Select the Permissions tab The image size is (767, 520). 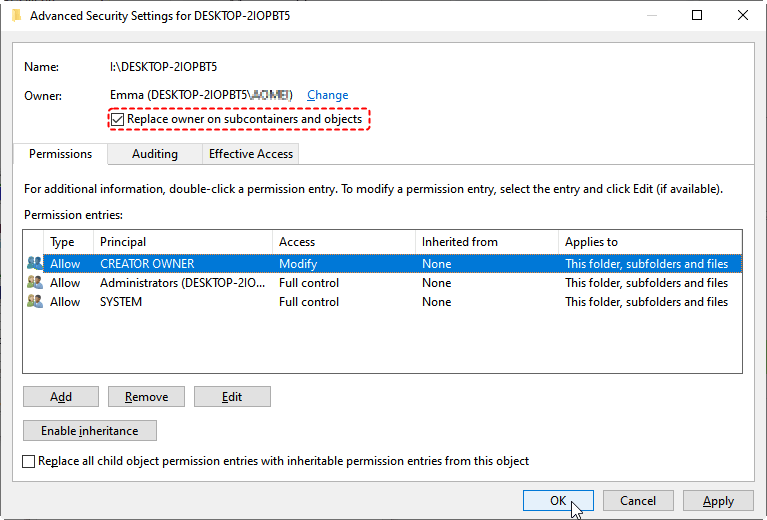60,154
